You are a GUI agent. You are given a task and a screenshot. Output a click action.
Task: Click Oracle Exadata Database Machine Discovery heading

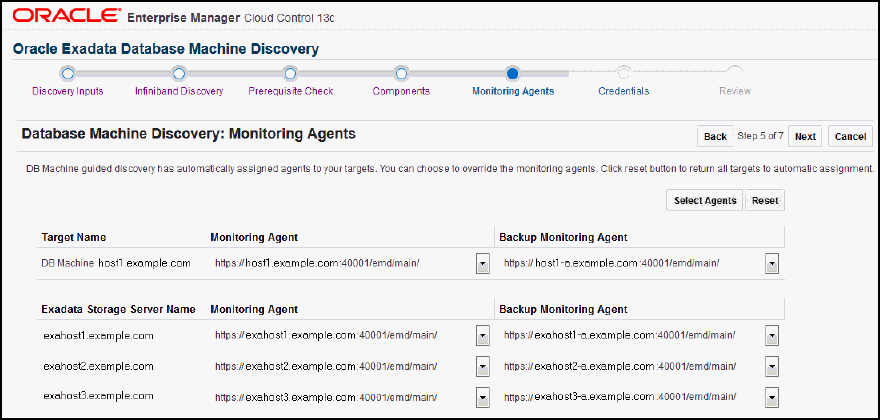[x=166, y=49]
